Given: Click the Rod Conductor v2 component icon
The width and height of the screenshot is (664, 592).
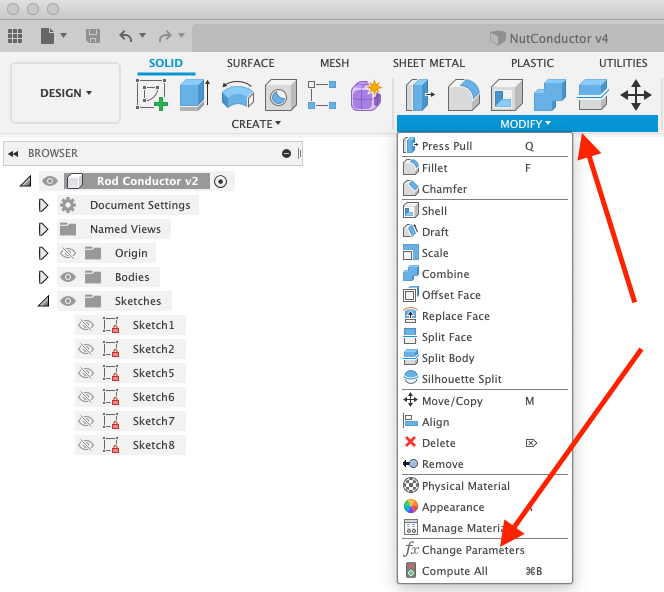Looking at the screenshot, I should coord(75,181).
